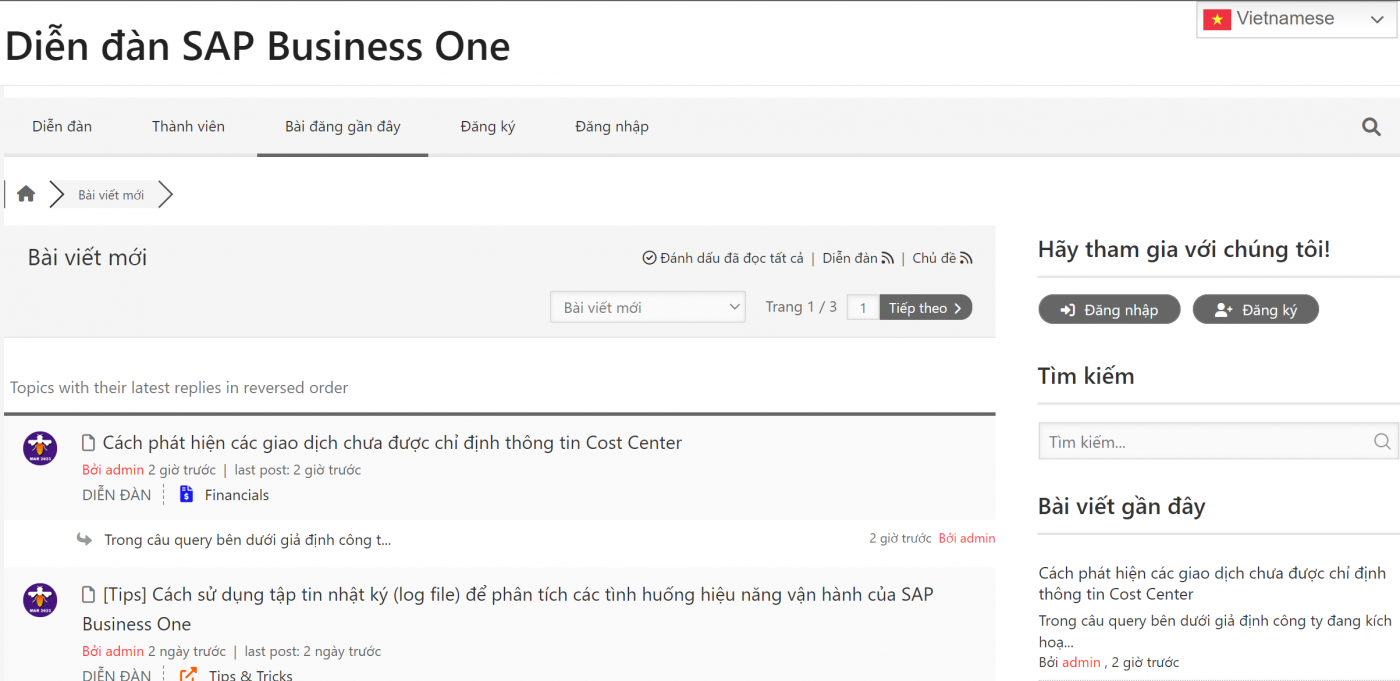1400x681 pixels.
Task: Open the Diễn đàn RSS feed icon
Action: point(888,258)
